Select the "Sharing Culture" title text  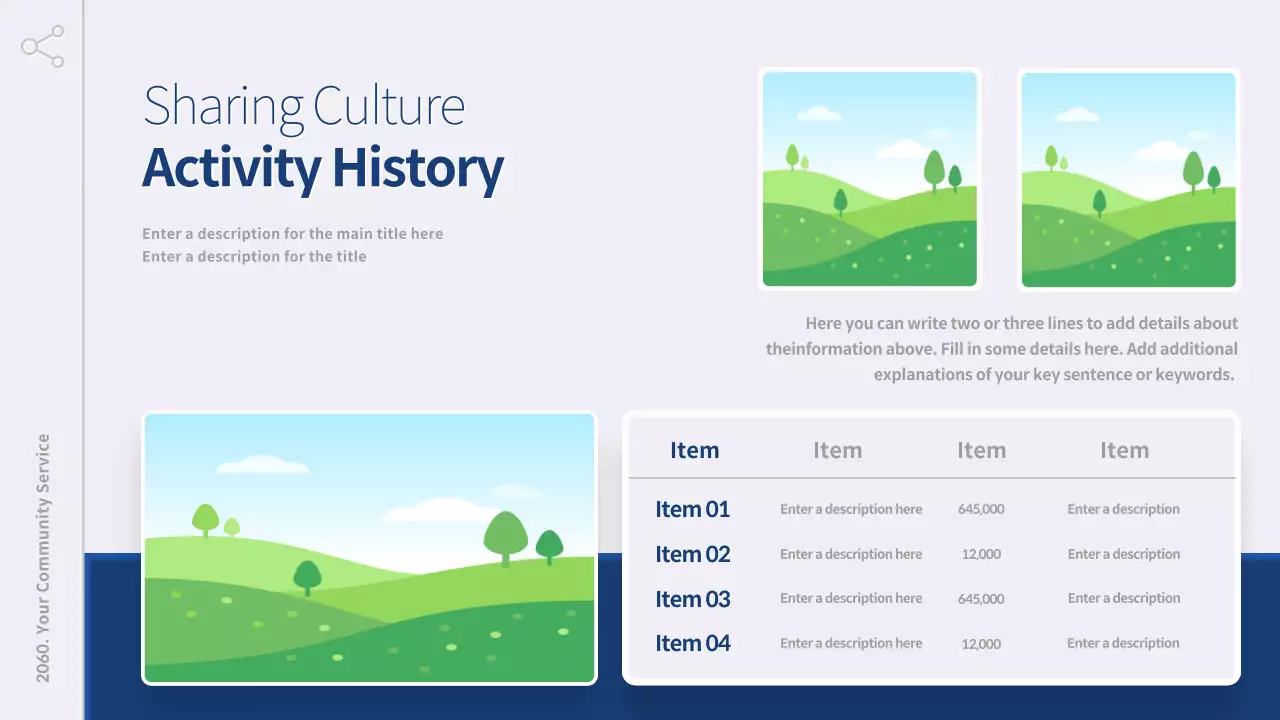[303, 106]
